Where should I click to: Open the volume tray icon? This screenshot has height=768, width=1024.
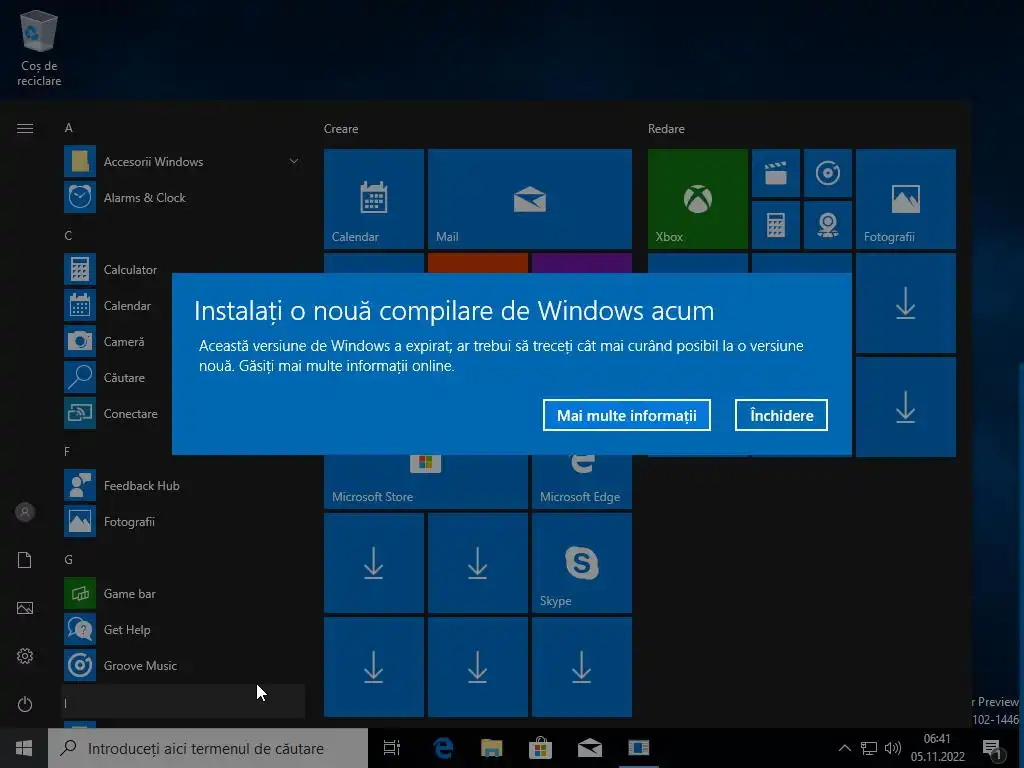pyautogui.click(x=892, y=748)
